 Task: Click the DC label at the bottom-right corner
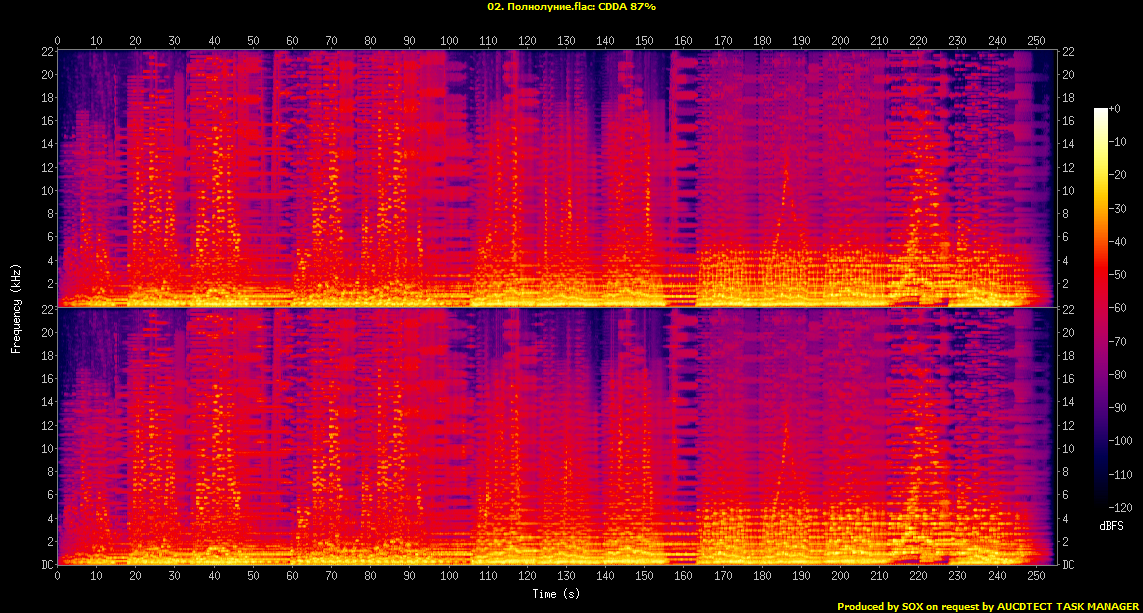point(1068,564)
